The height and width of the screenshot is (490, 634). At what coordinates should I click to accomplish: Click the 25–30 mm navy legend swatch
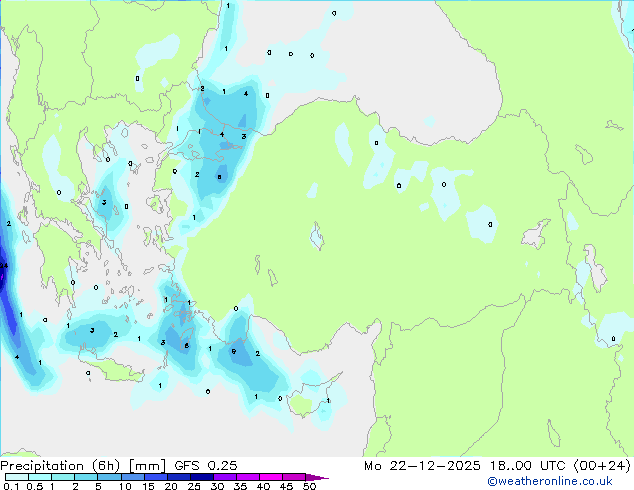click(201, 477)
